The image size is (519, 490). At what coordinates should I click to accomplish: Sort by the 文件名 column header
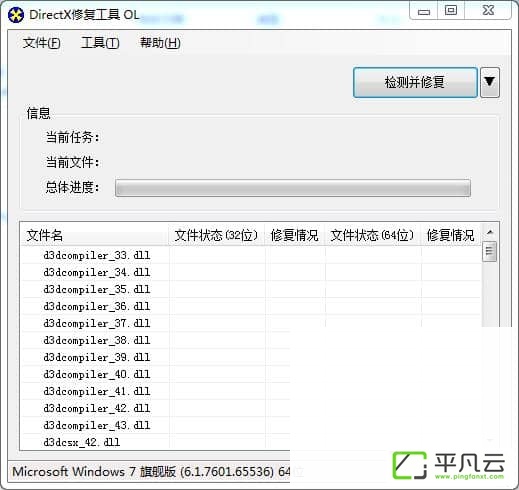coord(94,235)
